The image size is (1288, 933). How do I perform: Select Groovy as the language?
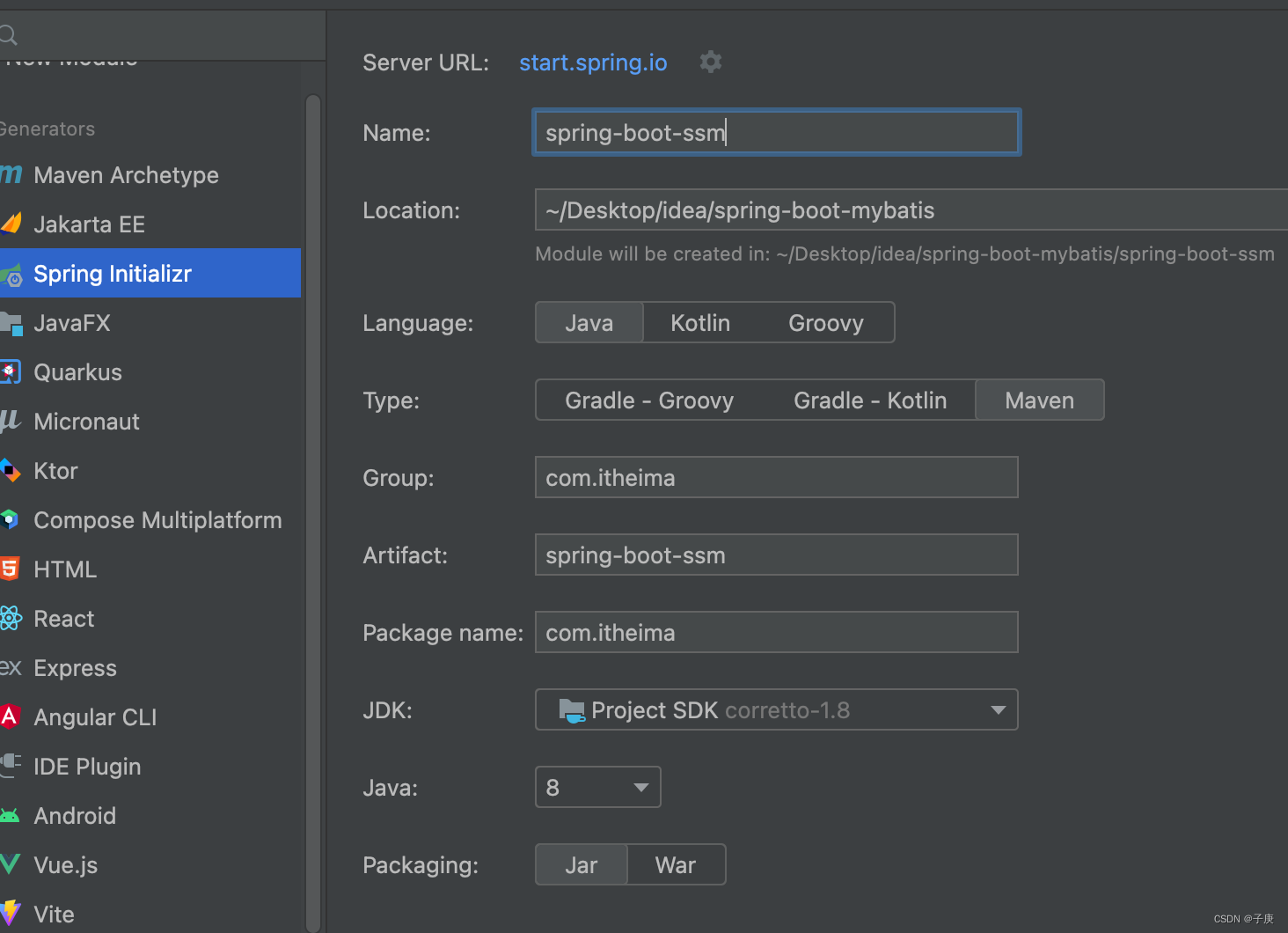pyautogui.click(x=825, y=323)
